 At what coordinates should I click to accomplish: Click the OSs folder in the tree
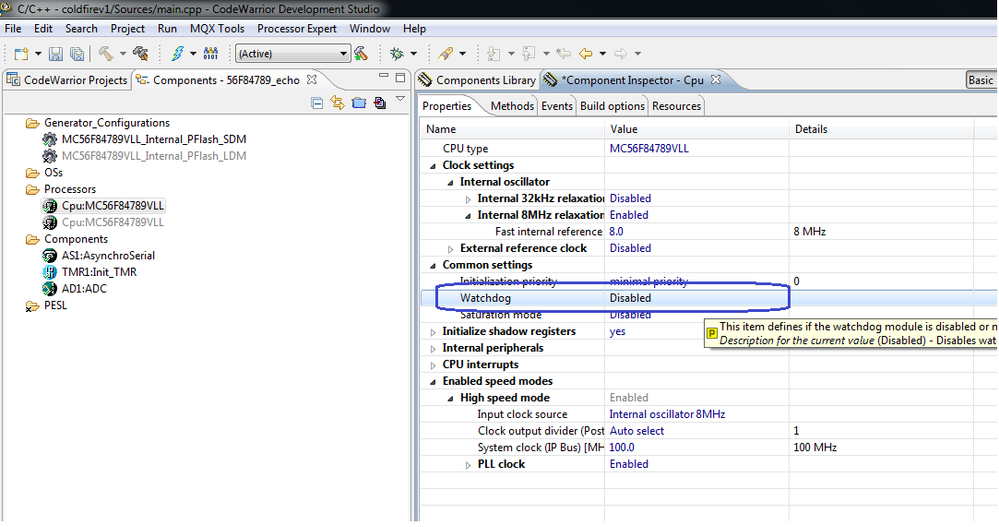pyautogui.click(x=54, y=173)
